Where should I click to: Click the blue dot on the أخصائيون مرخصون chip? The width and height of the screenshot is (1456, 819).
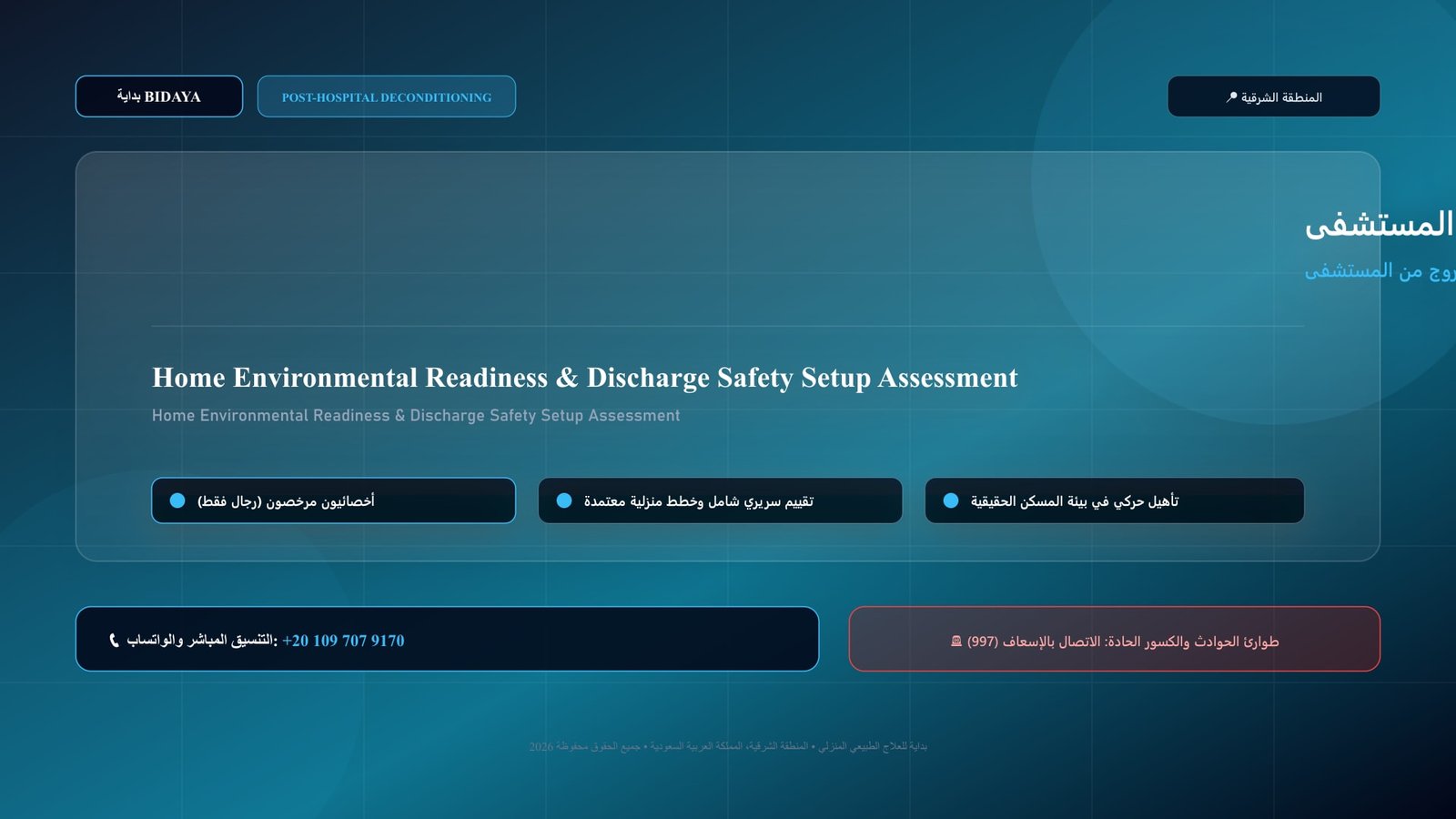pyautogui.click(x=177, y=500)
